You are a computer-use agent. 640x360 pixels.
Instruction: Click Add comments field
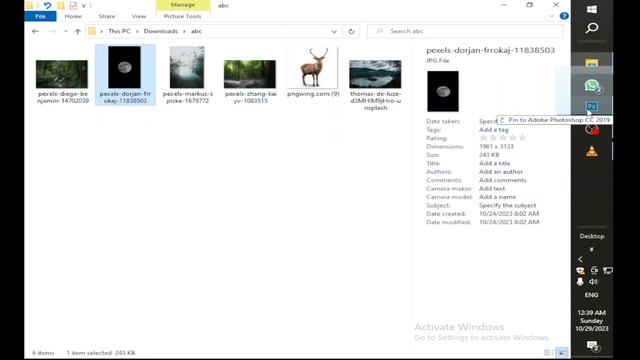pyautogui.click(x=502, y=180)
